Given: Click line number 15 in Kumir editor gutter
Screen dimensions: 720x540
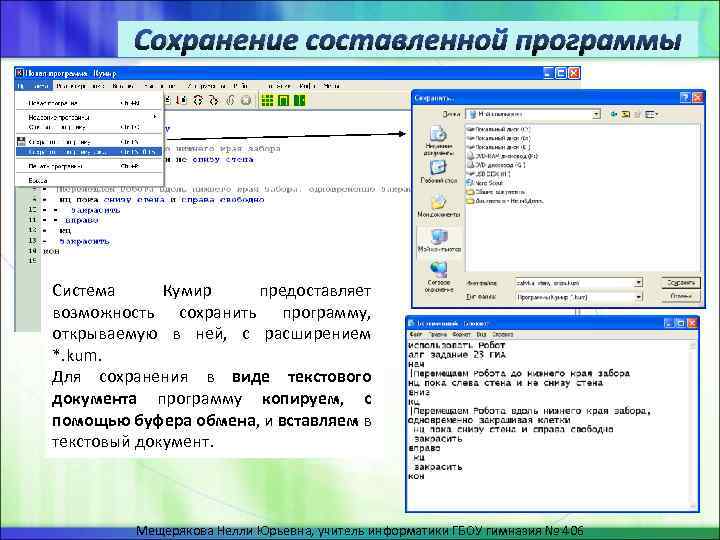Looking at the screenshot, I should tap(32, 260).
